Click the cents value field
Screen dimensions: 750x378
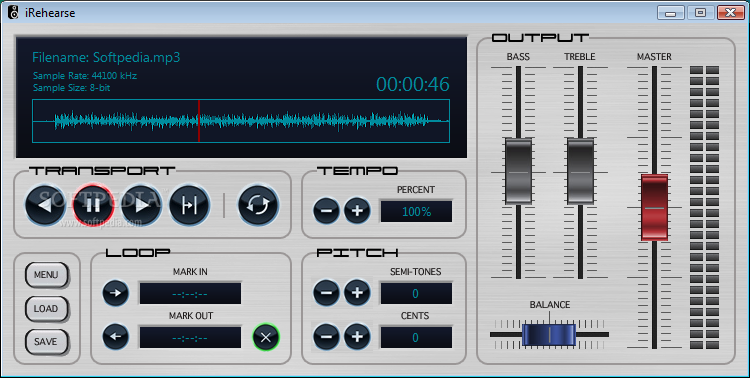point(416,337)
